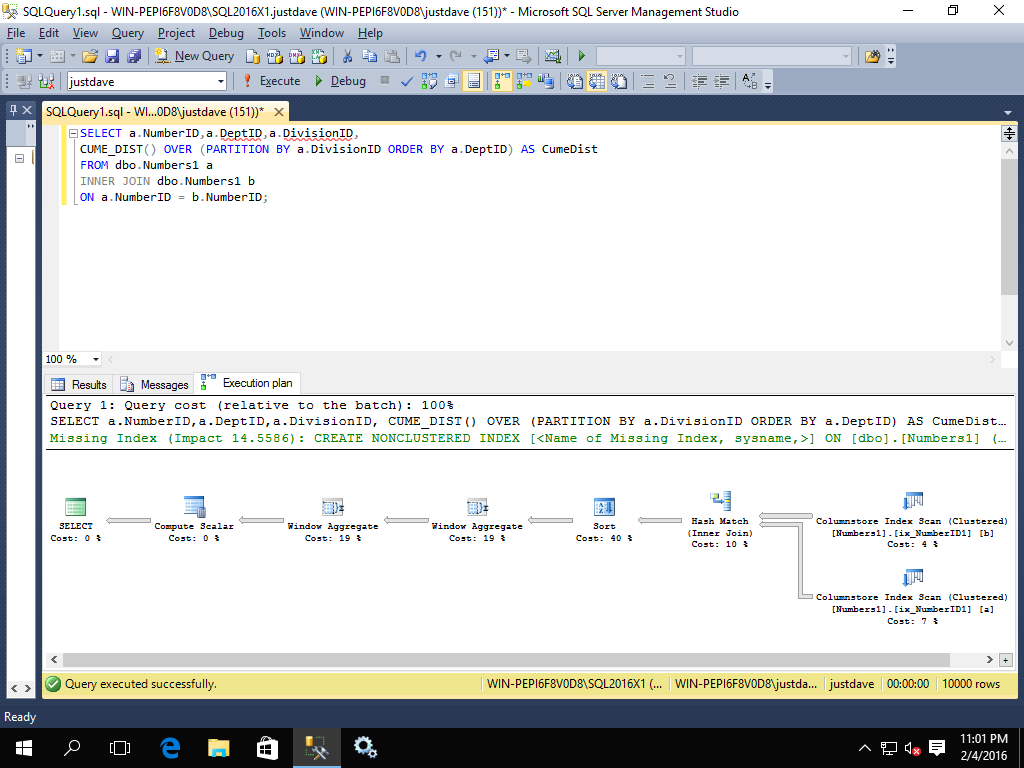Click the Hash Match operator icon
This screenshot has width=1024, height=768.
click(720, 502)
